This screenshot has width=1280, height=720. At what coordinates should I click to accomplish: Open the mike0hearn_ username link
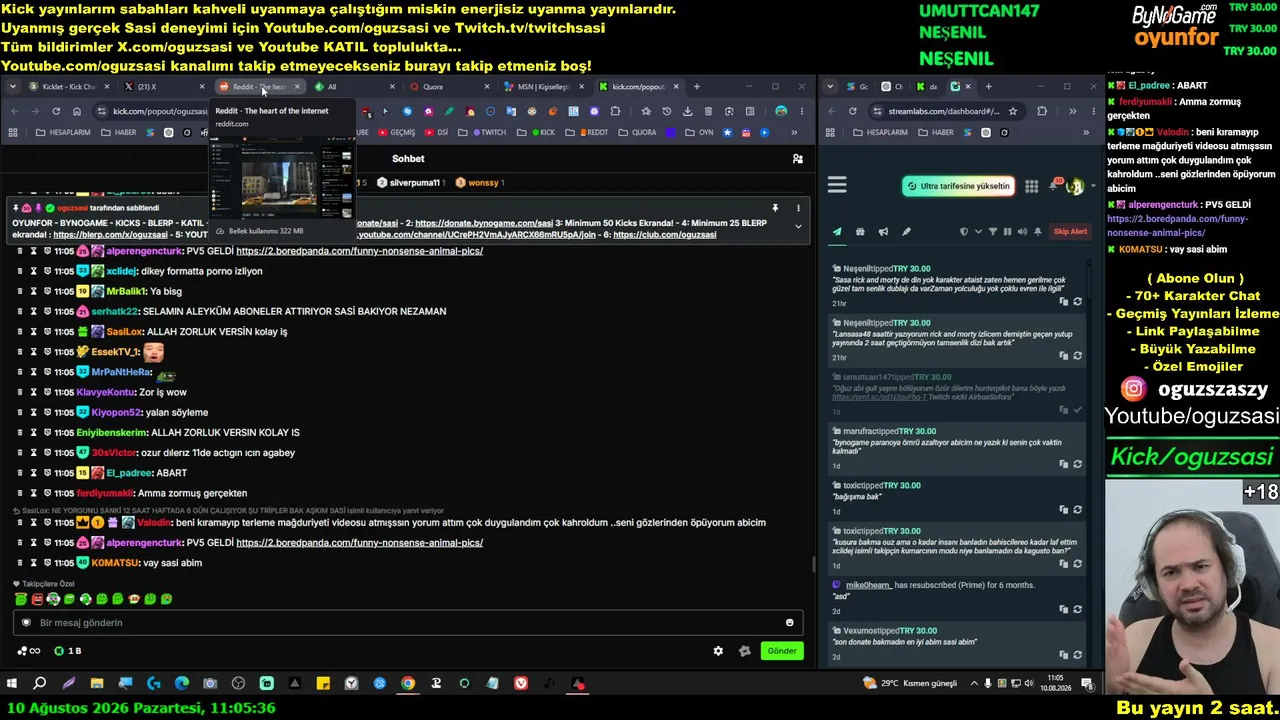(869, 585)
